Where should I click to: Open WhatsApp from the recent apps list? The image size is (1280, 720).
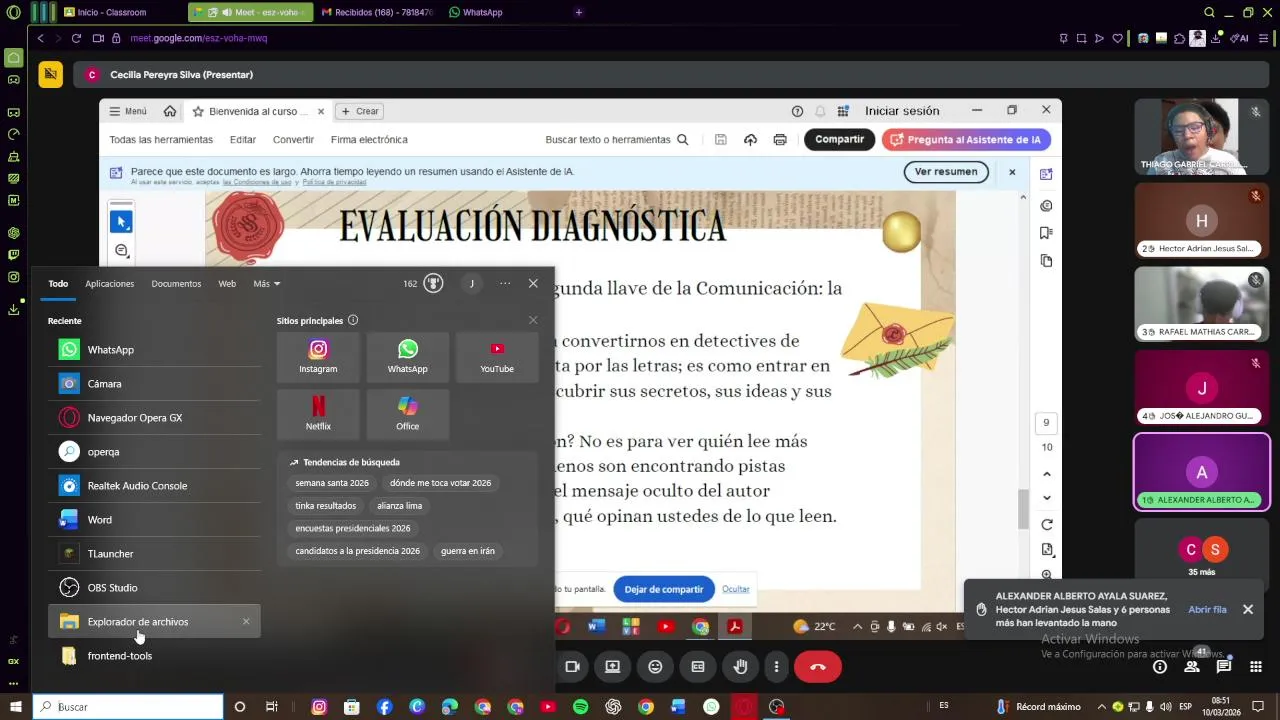click(x=154, y=350)
